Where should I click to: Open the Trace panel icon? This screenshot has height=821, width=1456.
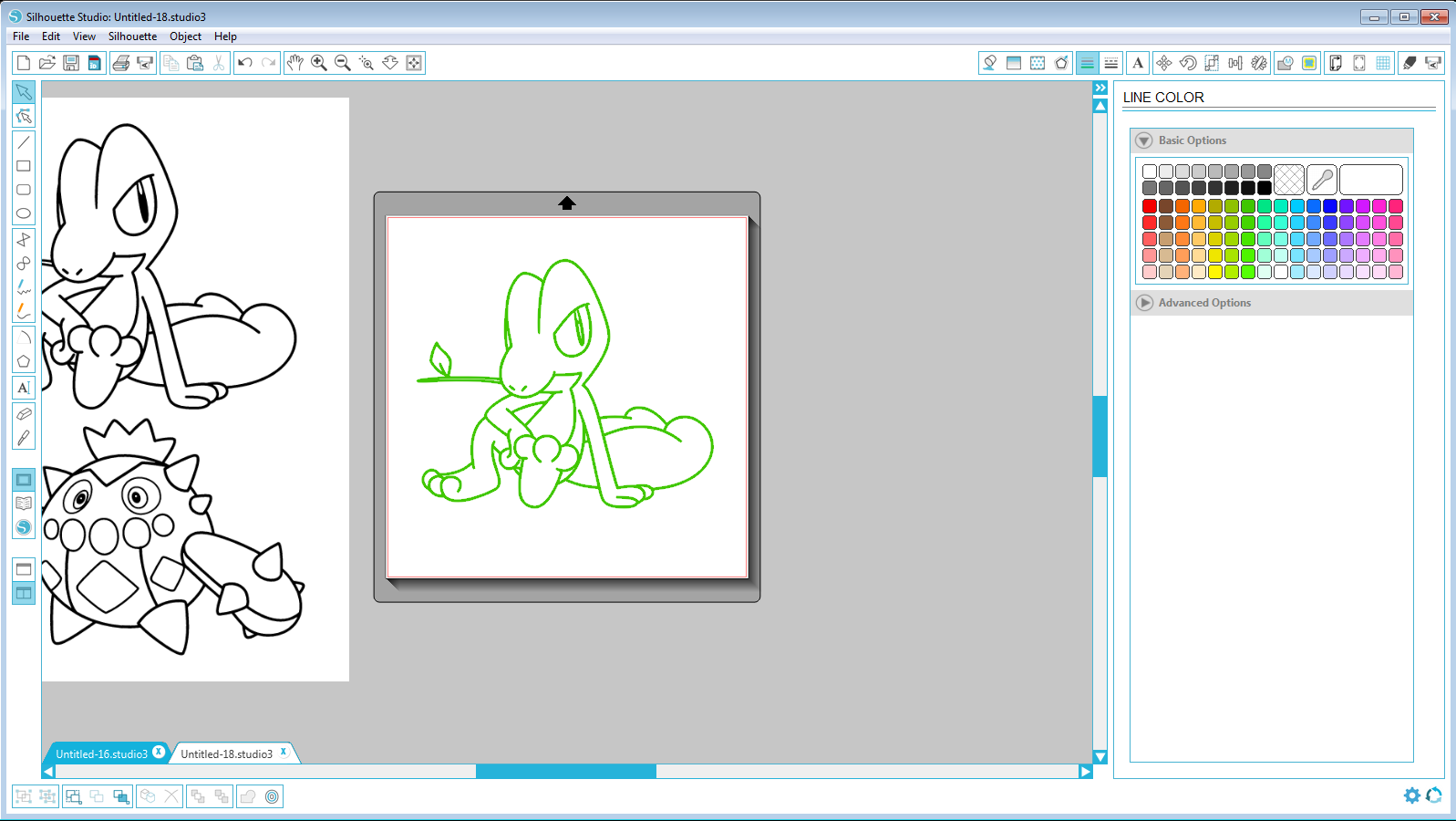tap(1309, 63)
